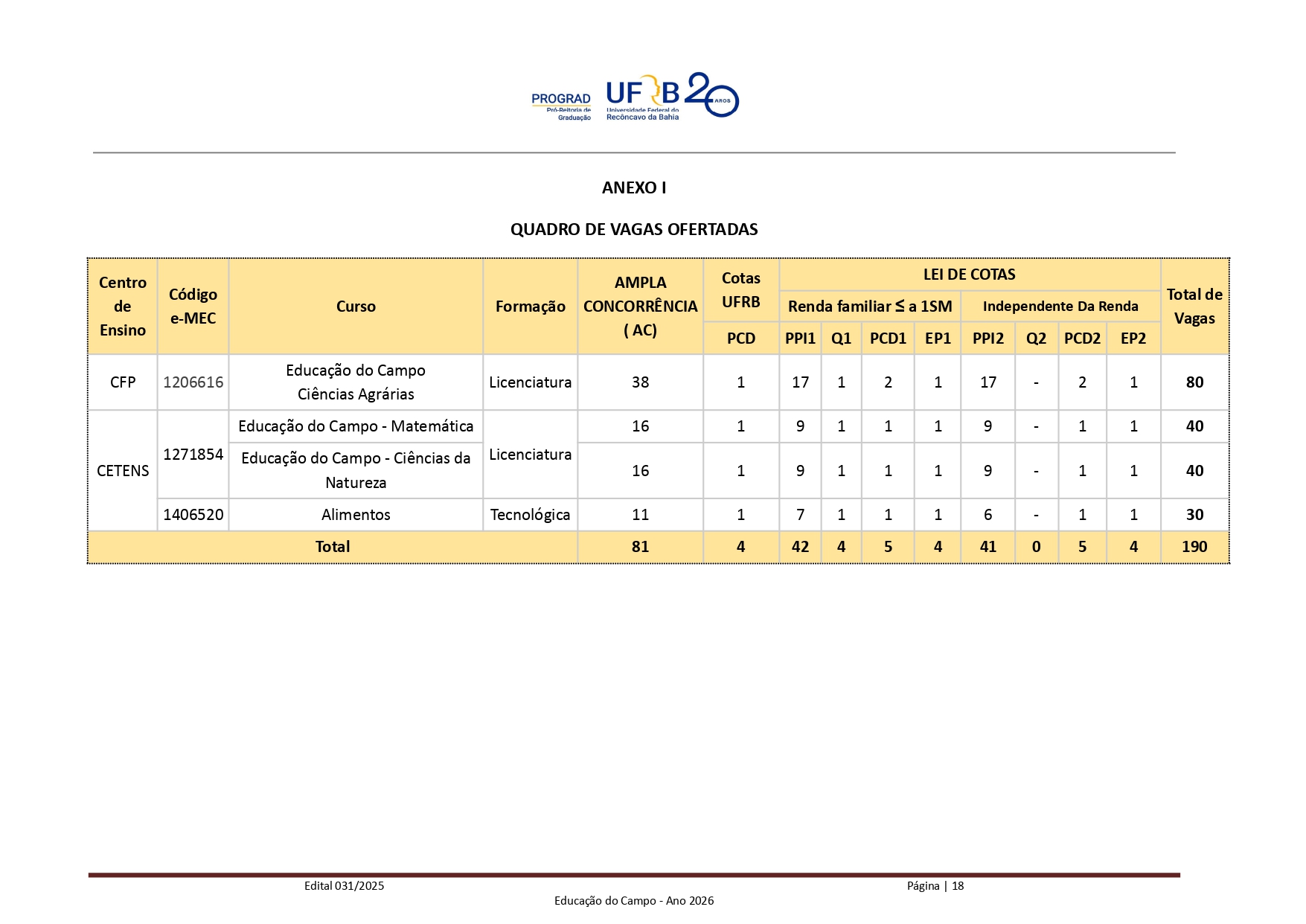
Task: Select the code 1406520 cell
Action: pyautogui.click(x=193, y=515)
